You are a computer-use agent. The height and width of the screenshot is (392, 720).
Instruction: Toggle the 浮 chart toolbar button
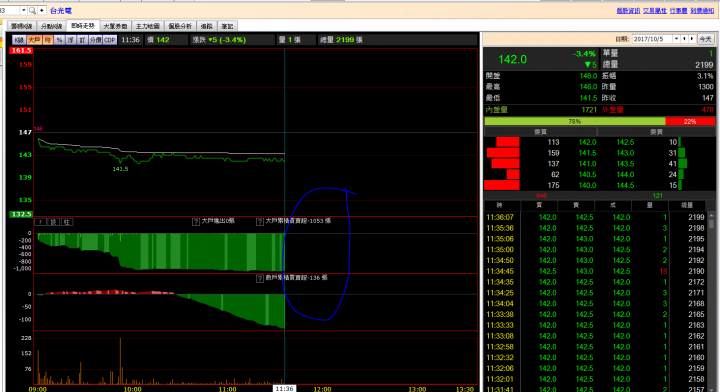(x=71, y=40)
